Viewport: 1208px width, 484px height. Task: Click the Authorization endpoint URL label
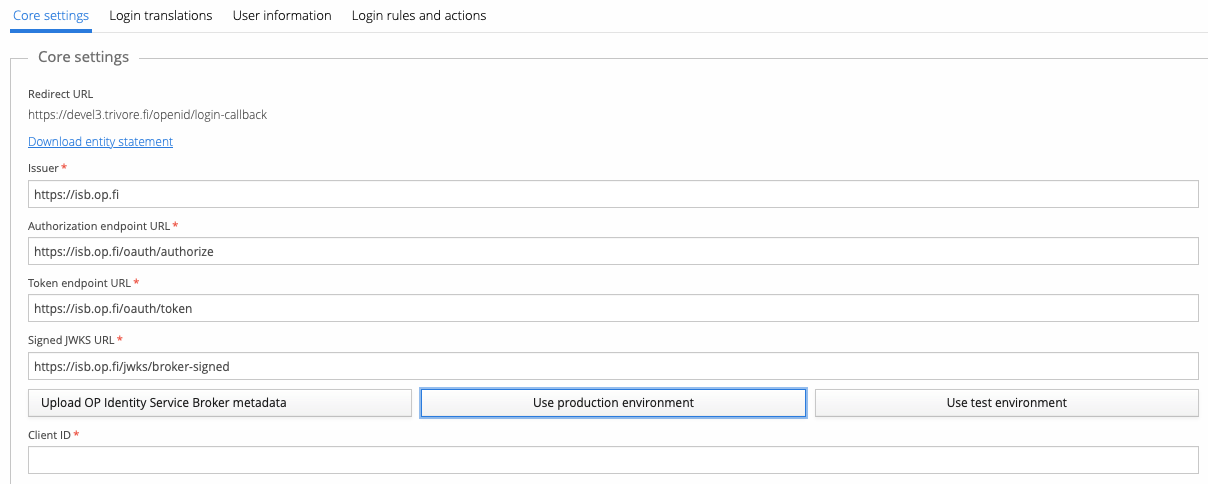(x=99, y=226)
